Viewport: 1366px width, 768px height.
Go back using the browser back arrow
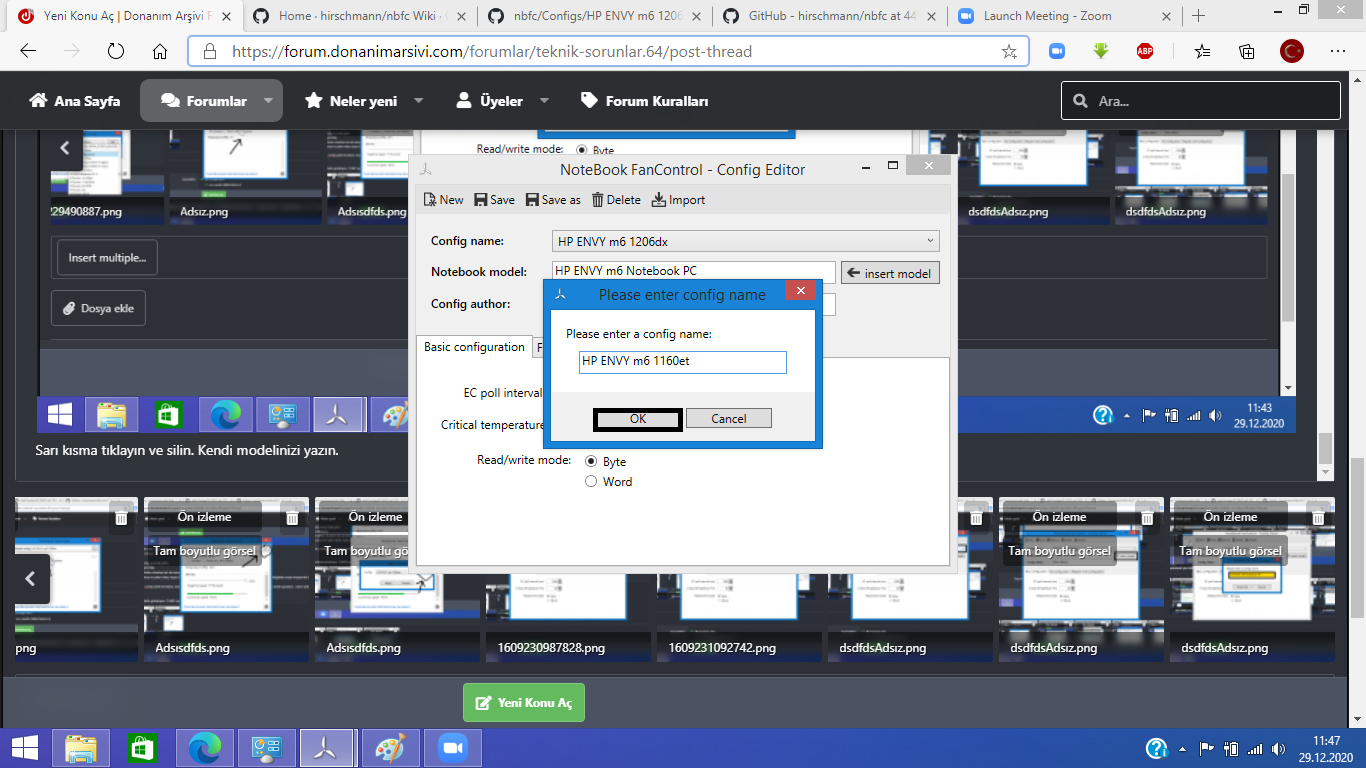point(28,52)
